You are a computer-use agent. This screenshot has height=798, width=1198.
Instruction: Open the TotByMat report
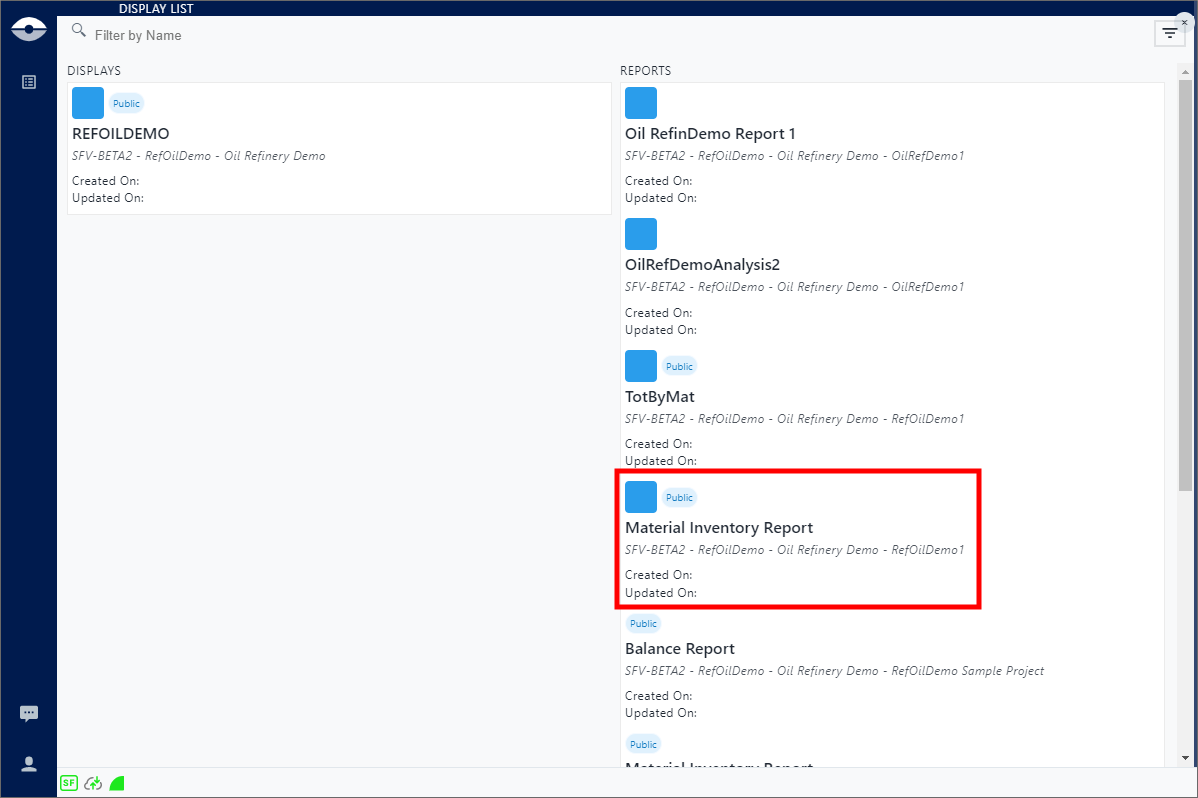[659, 396]
